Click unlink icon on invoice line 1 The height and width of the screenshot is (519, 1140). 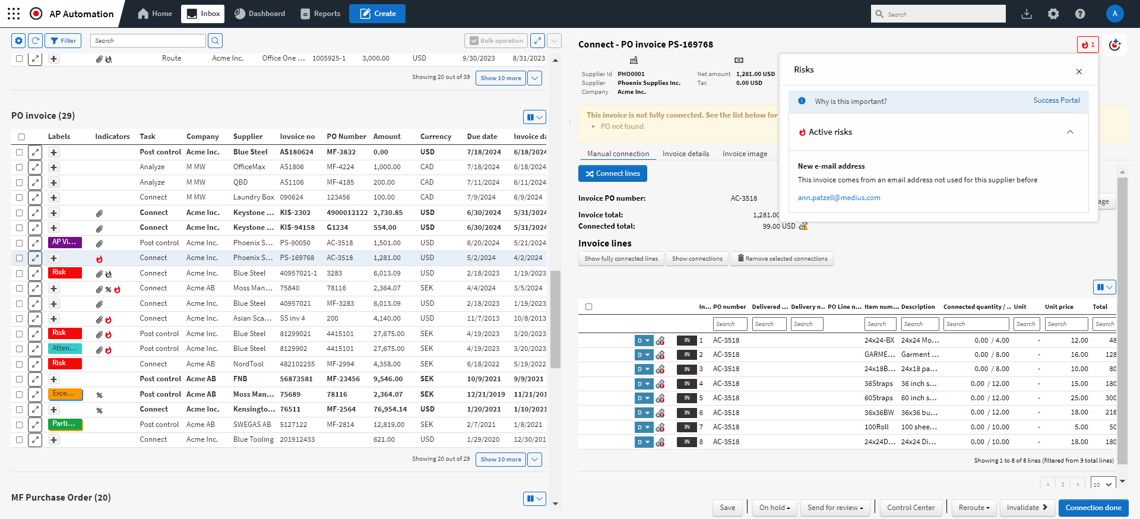pyautogui.click(x=660, y=340)
